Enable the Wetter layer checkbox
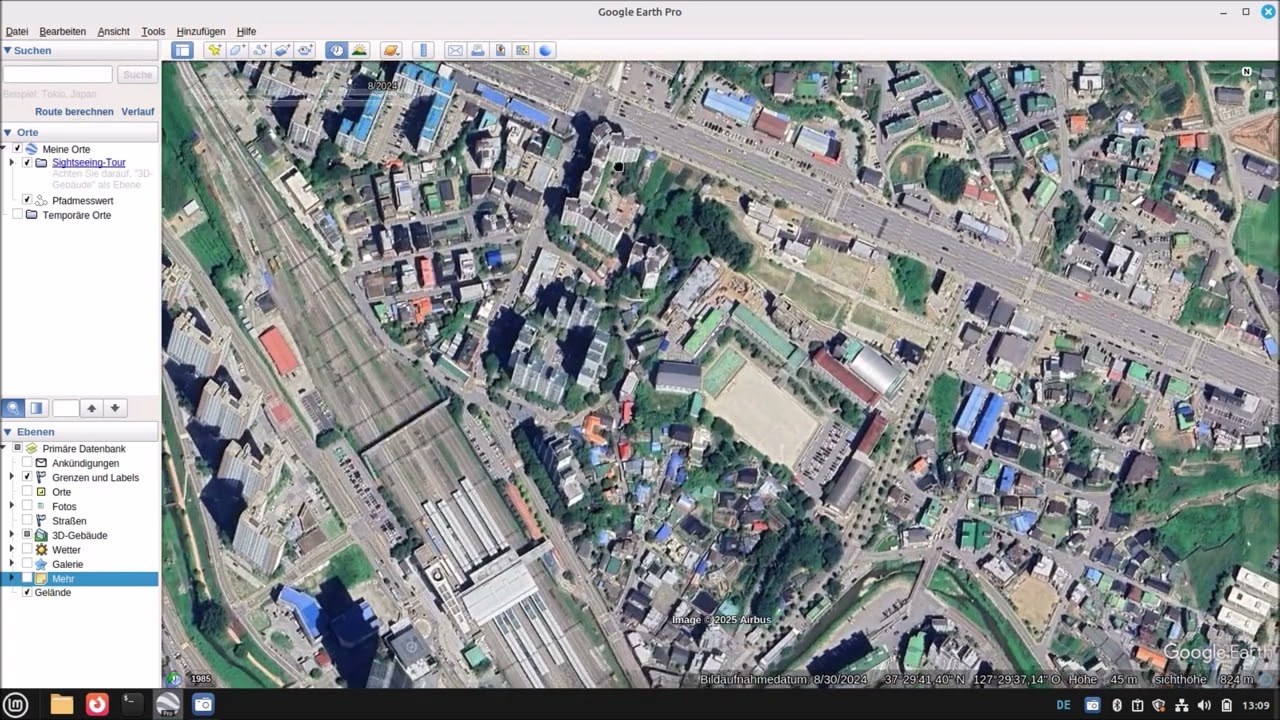This screenshot has width=1280, height=720. (x=27, y=550)
